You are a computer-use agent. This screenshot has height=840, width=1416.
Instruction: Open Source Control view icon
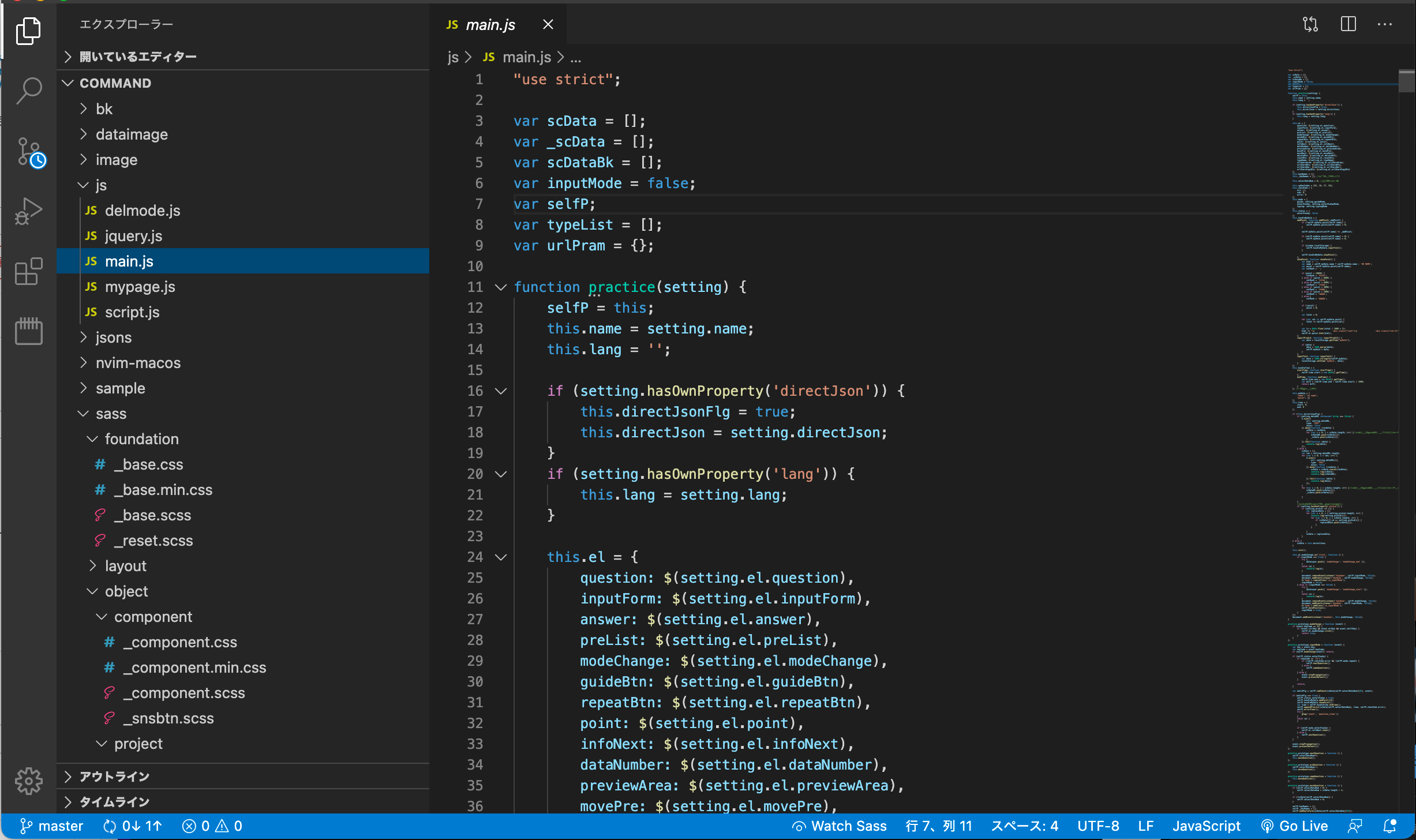(x=30, y=152)
